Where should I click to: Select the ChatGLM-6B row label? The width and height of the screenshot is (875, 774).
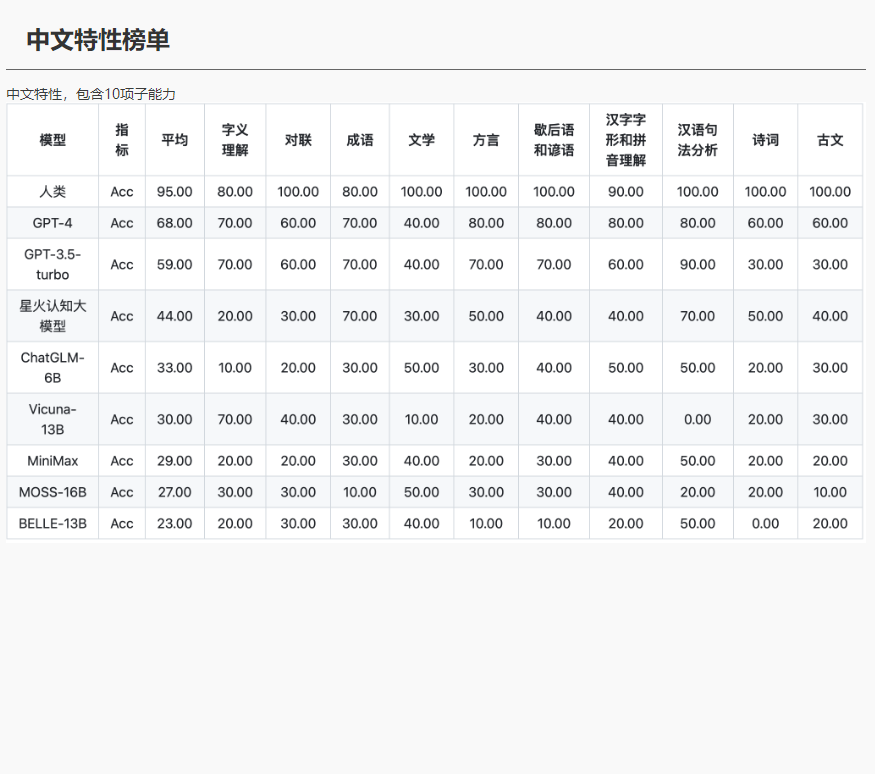click(52, 368)
